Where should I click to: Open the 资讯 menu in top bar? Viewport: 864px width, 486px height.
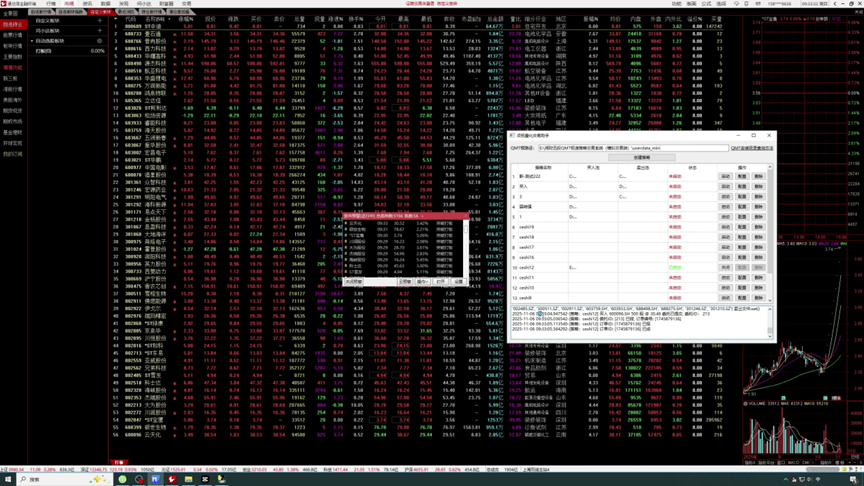point(88,4)
